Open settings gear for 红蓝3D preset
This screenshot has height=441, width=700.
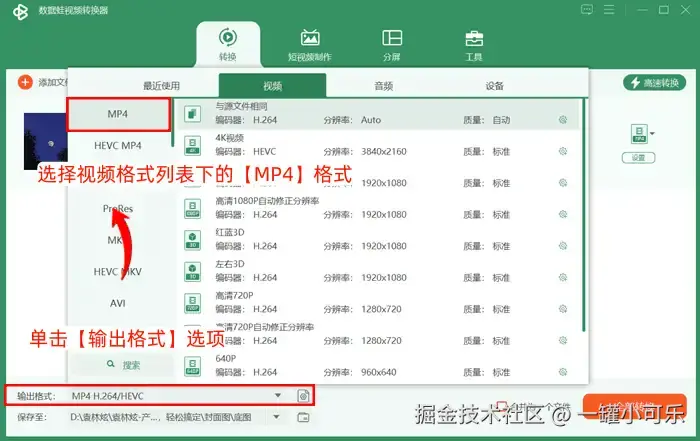click(x=563, y=246)
